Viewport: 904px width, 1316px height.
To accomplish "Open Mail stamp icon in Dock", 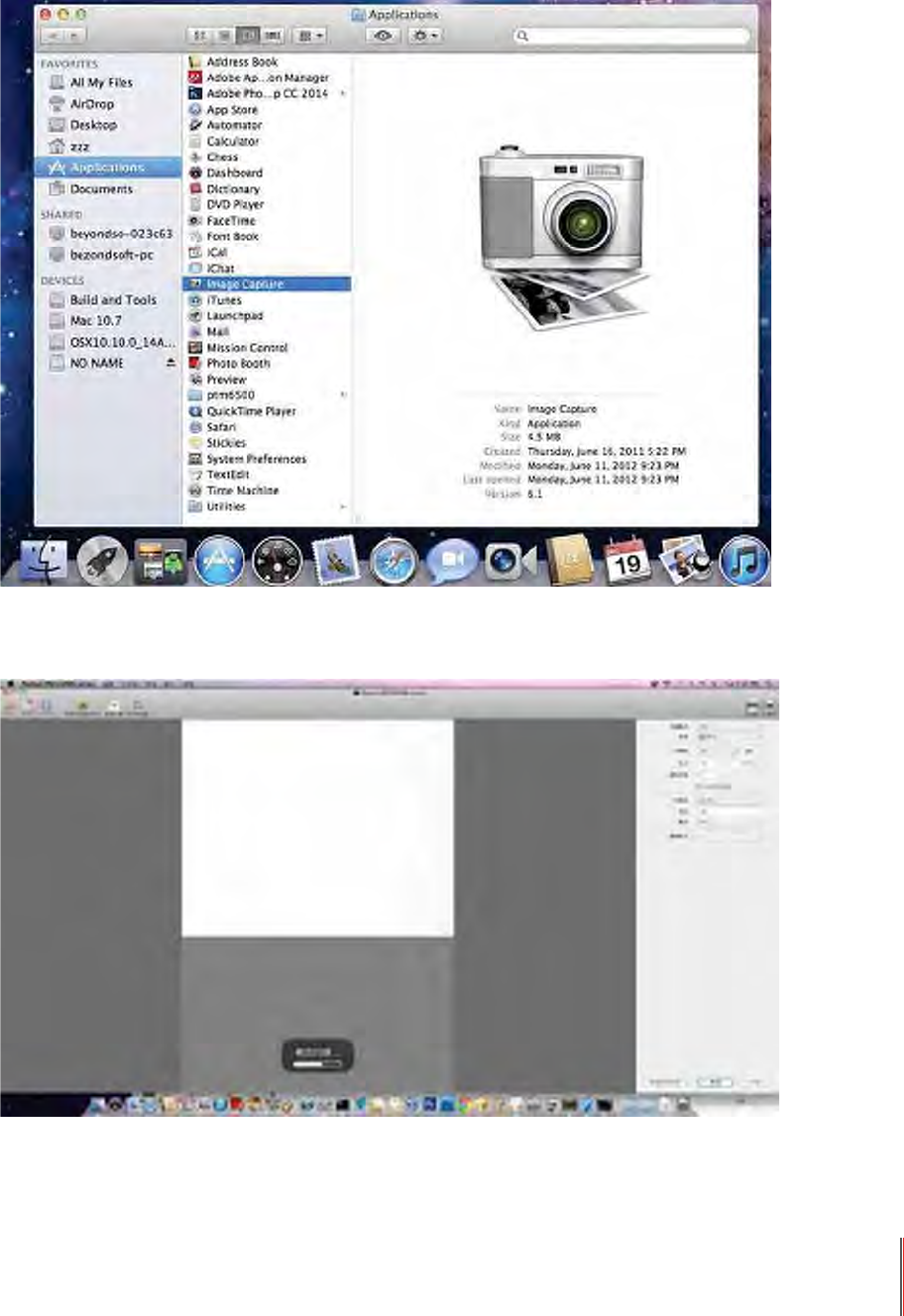I will tap(334, 562).
